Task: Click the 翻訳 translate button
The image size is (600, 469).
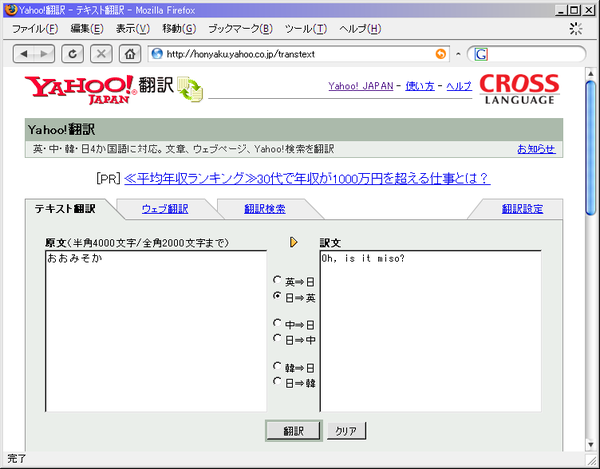Action: (x=293, y=431)
